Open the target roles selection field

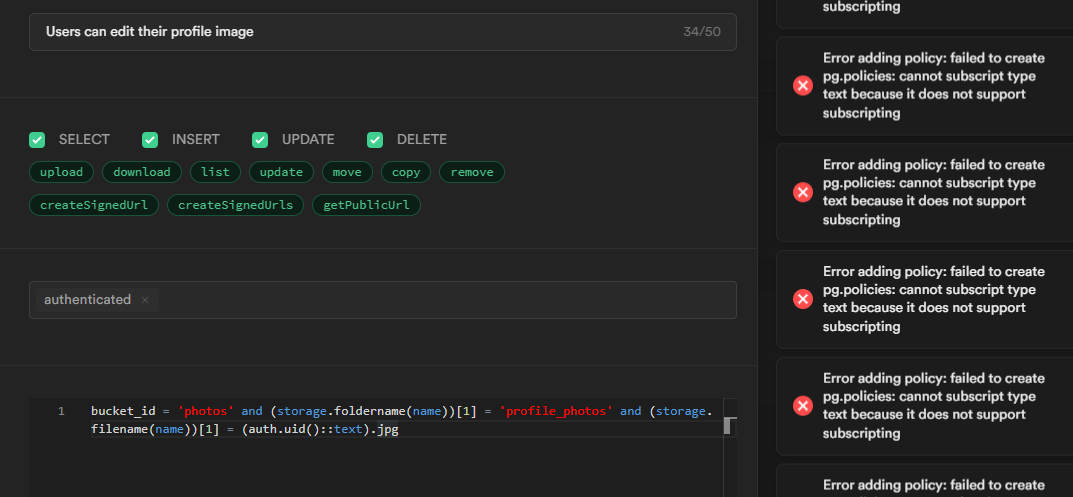(x=440, y=300)
